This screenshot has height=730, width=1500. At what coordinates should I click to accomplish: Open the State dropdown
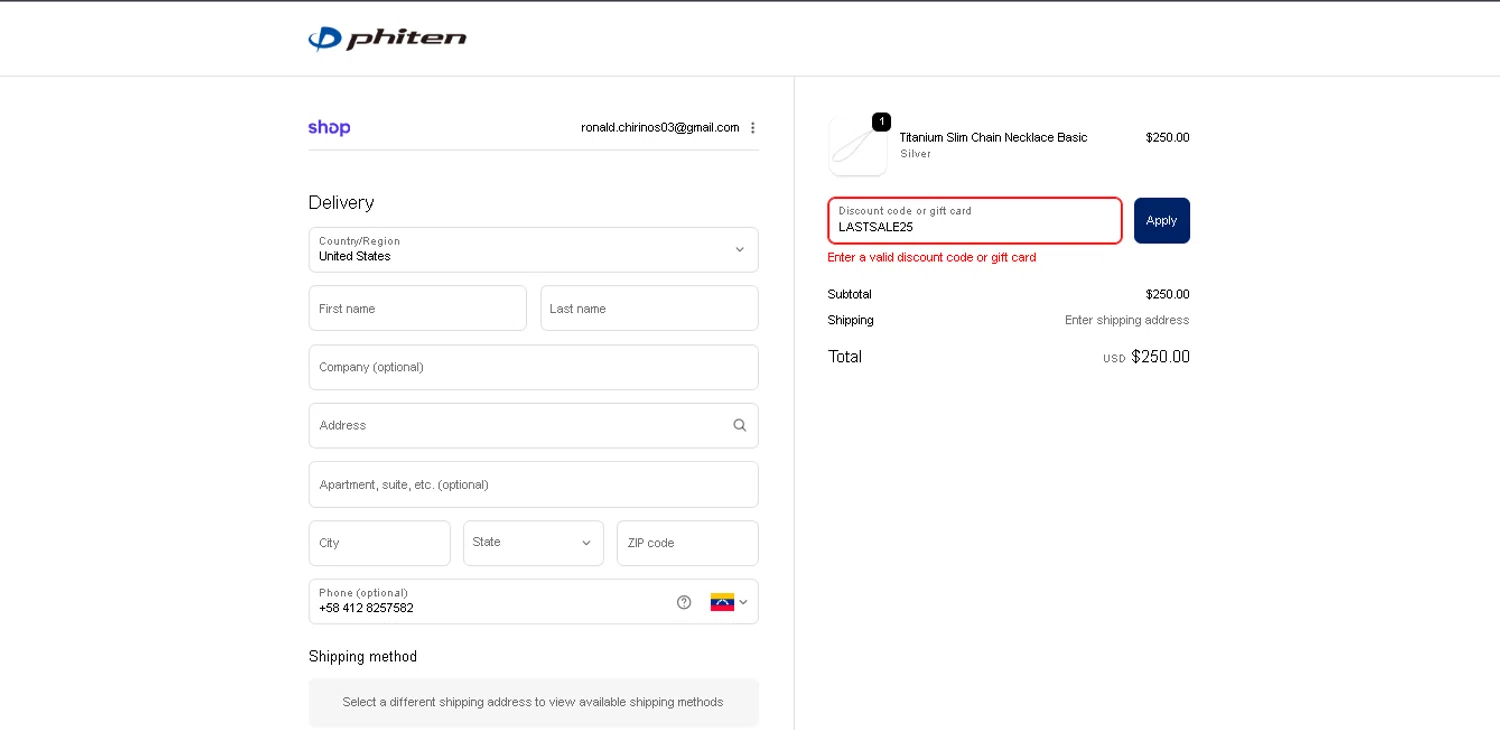[x=533, y=543]
